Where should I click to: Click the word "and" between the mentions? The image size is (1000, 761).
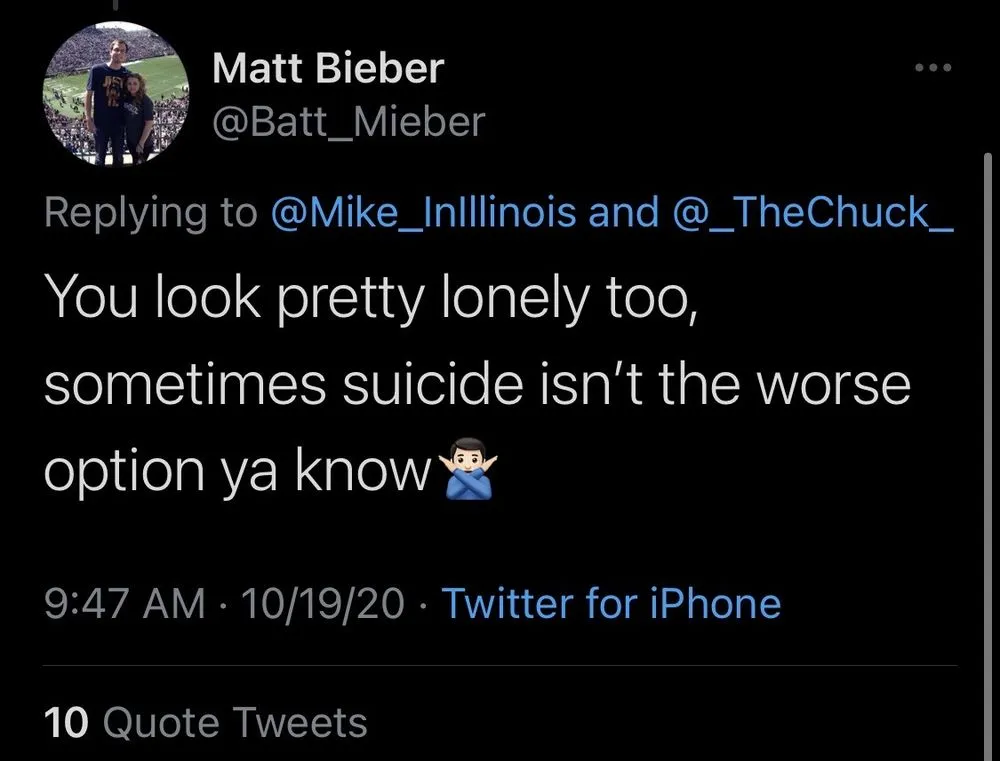[x=625, y=213]
